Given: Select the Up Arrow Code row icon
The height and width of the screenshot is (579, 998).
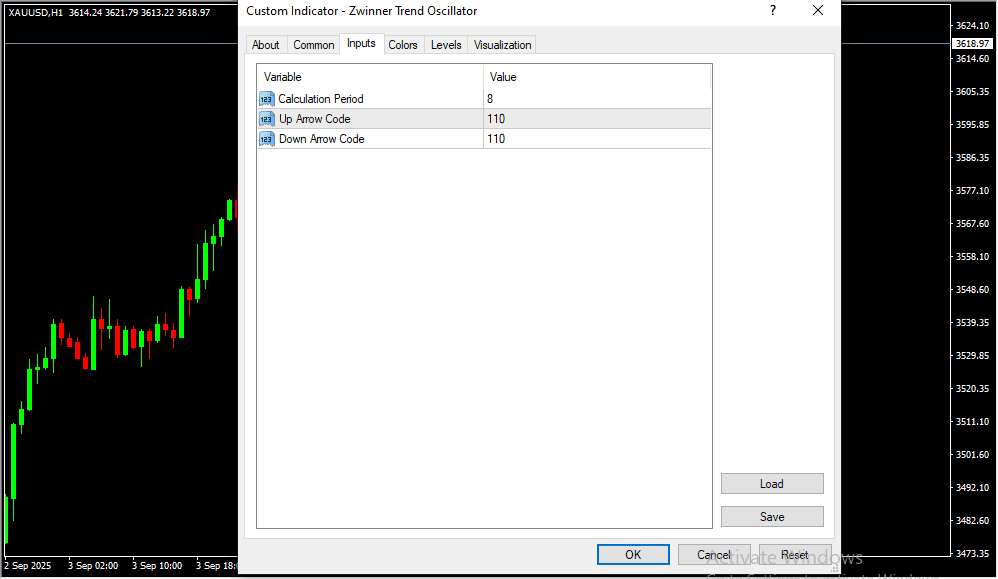Looking at the screenshot, I should [x=266, y=119].
